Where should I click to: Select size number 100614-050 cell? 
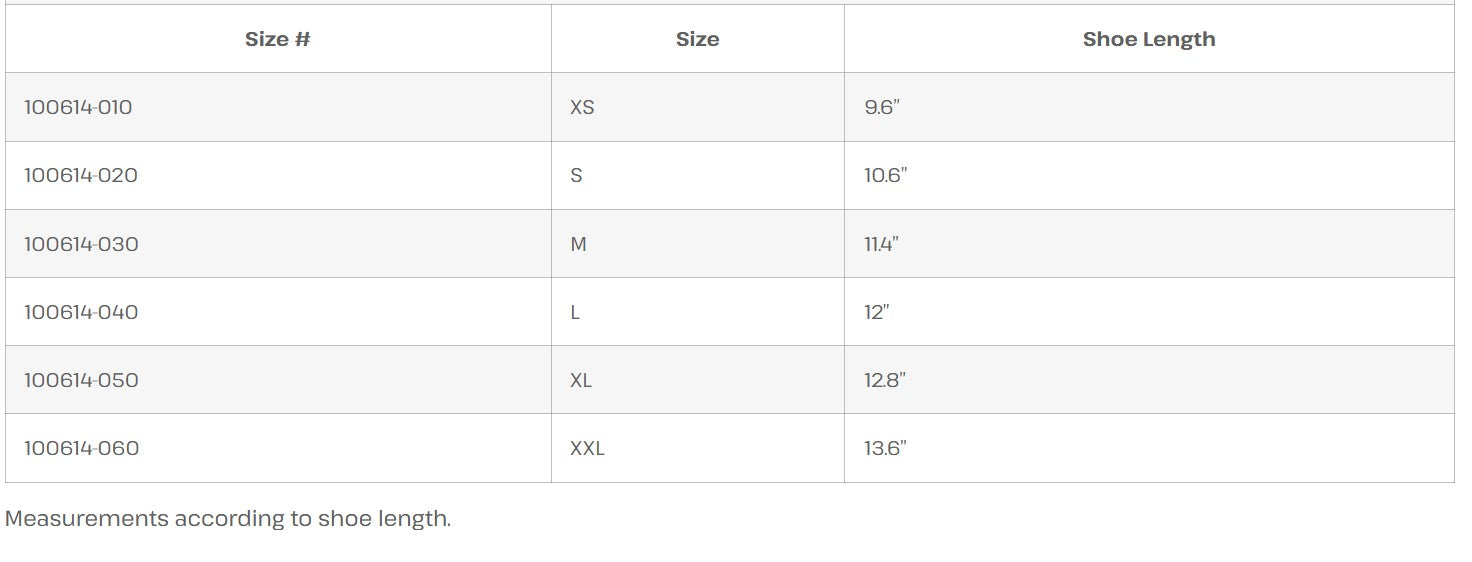[81, 380]
